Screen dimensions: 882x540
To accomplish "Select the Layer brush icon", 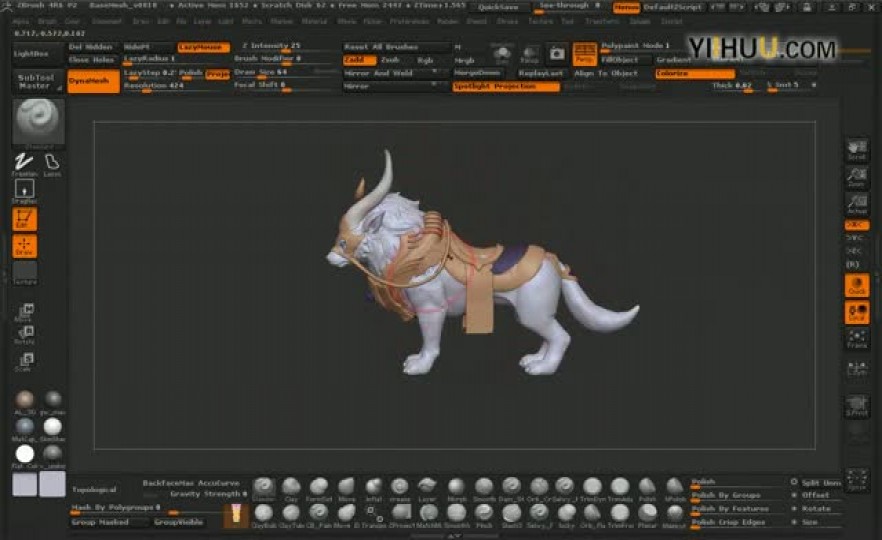I will [427, 487].
